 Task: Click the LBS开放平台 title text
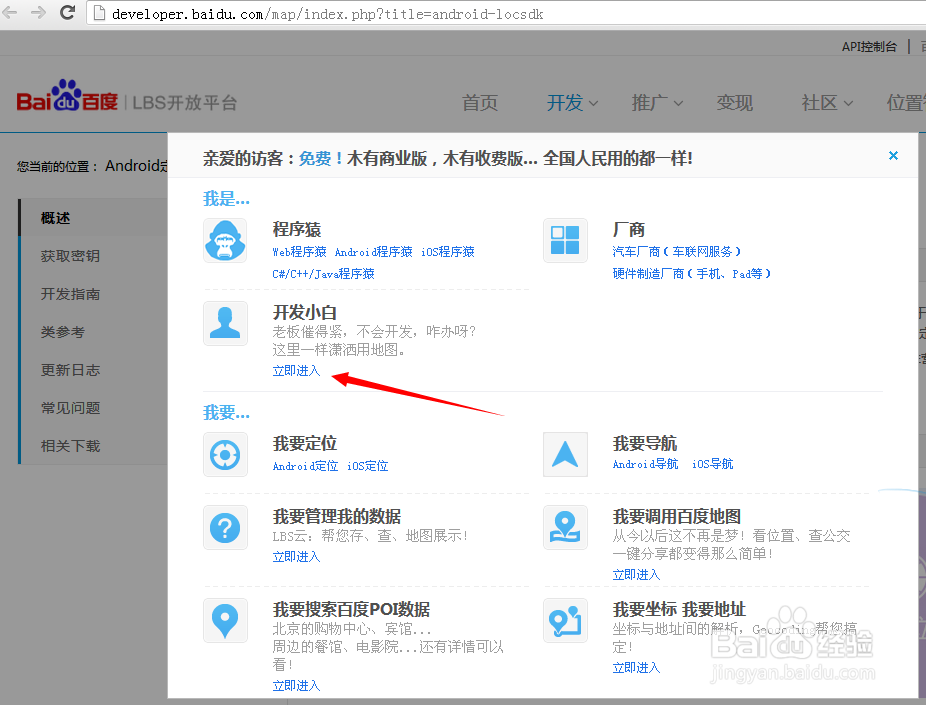pyautogui.click(x=184, y=103)
